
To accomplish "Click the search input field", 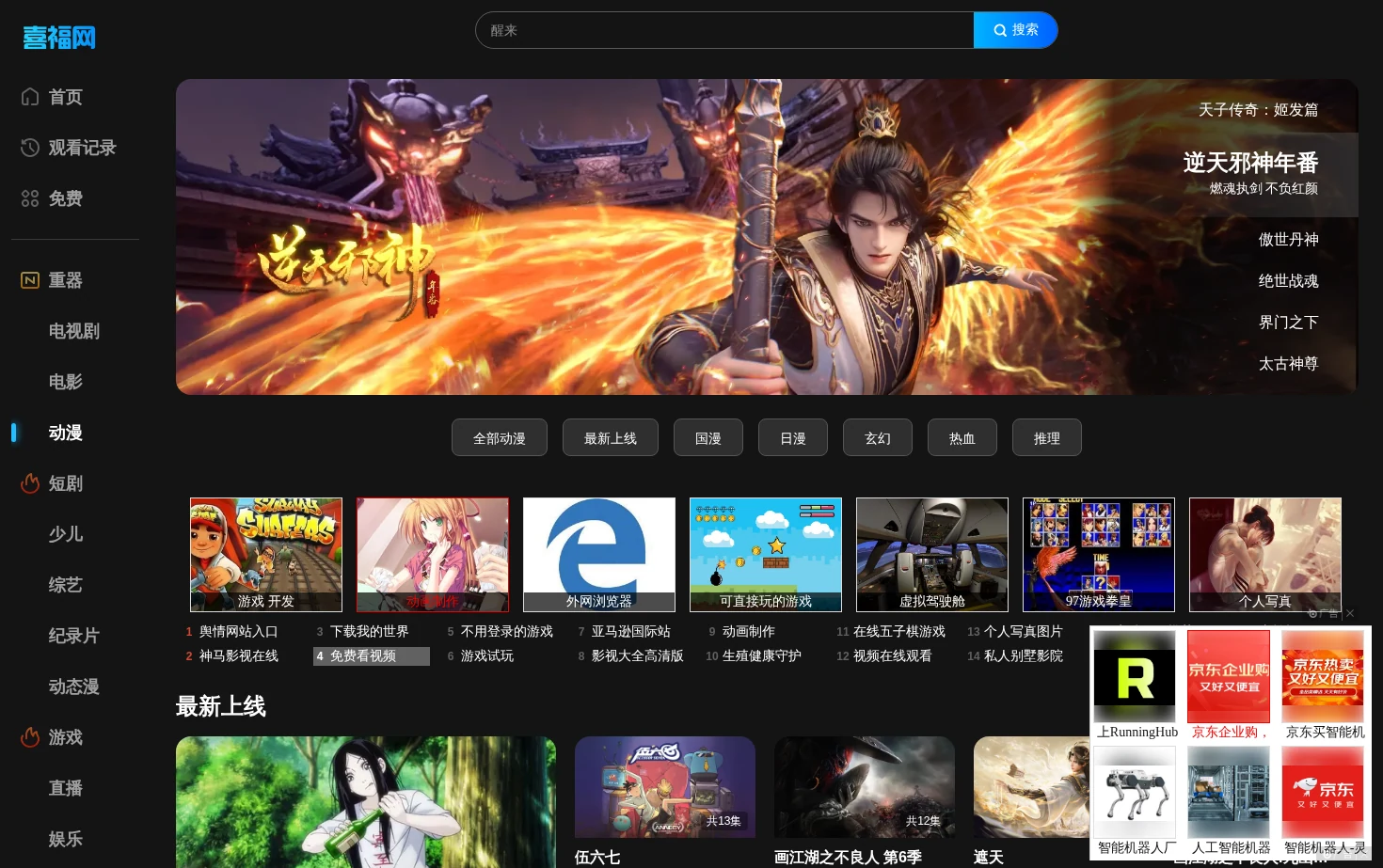I will click(x=724, y=30).
